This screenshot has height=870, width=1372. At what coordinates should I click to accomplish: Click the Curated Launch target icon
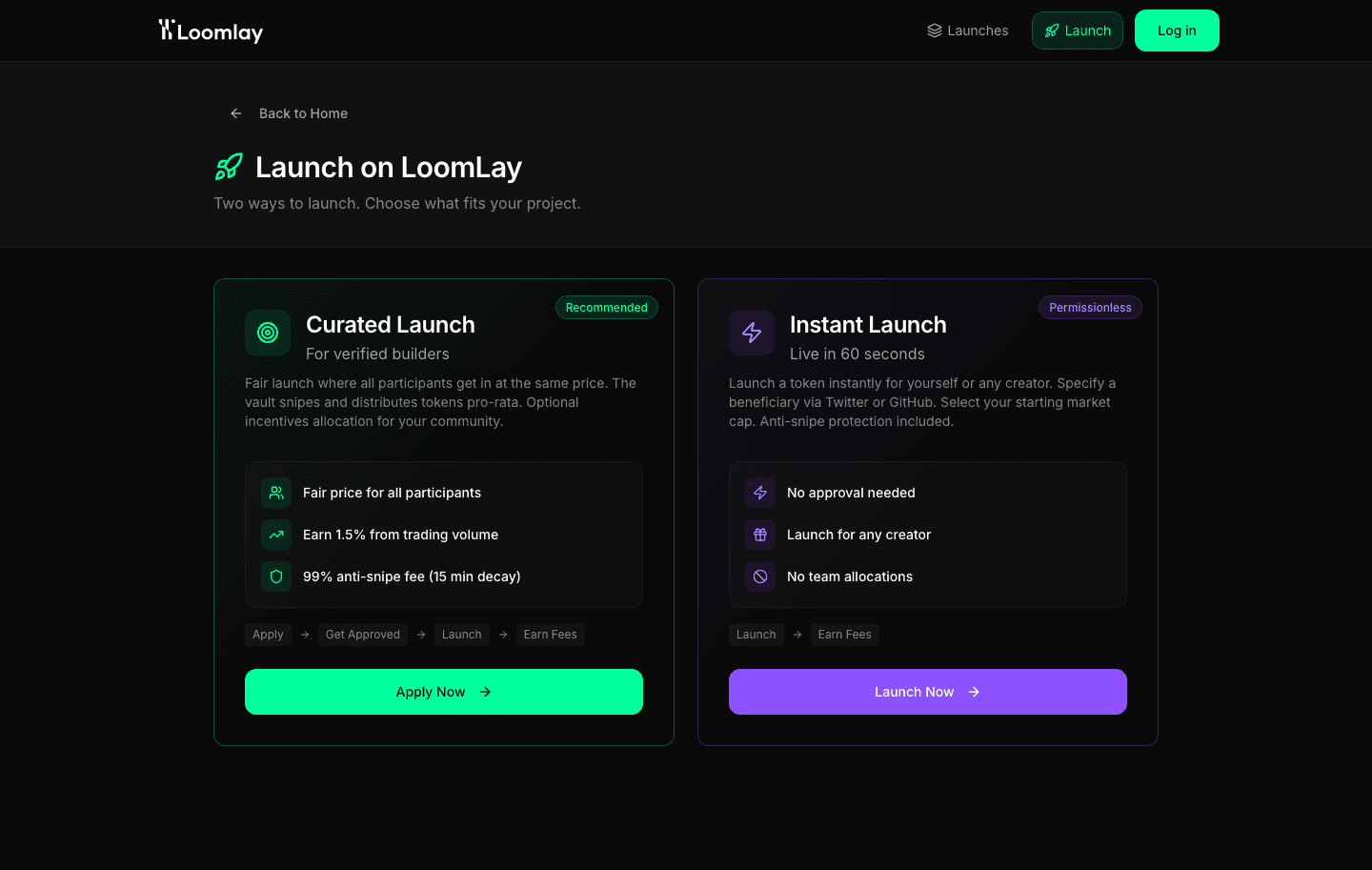[x=268, y=333]
